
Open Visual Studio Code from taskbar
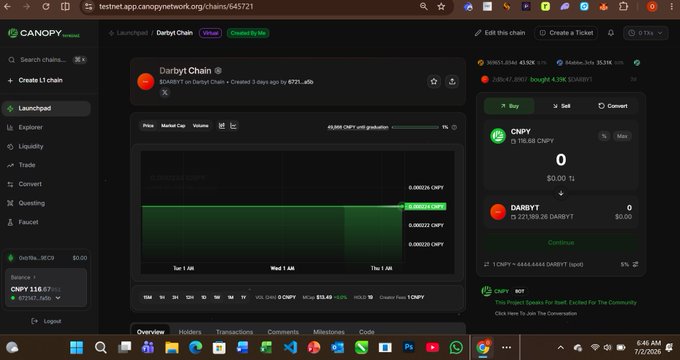tap(290, 347)
